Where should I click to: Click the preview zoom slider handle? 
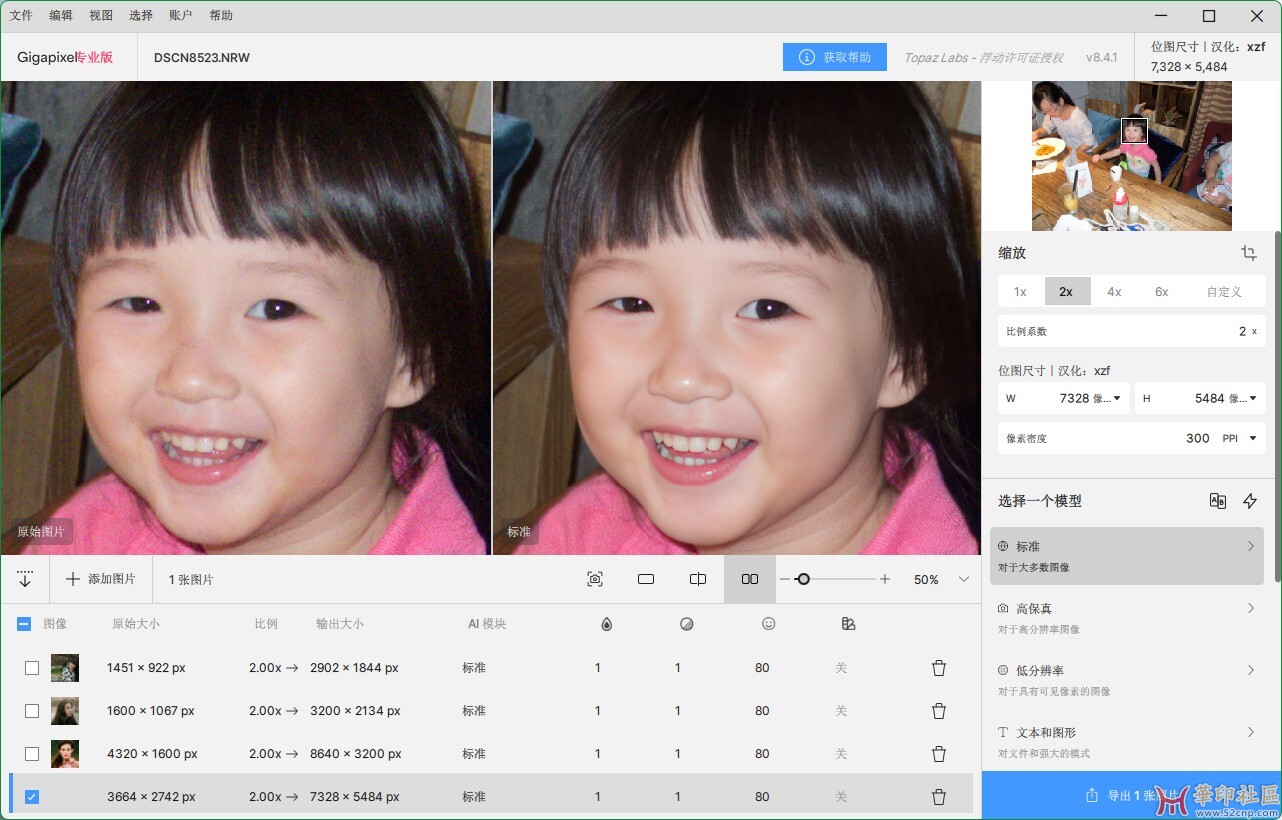pyautogui.click(x=803, y=579)
